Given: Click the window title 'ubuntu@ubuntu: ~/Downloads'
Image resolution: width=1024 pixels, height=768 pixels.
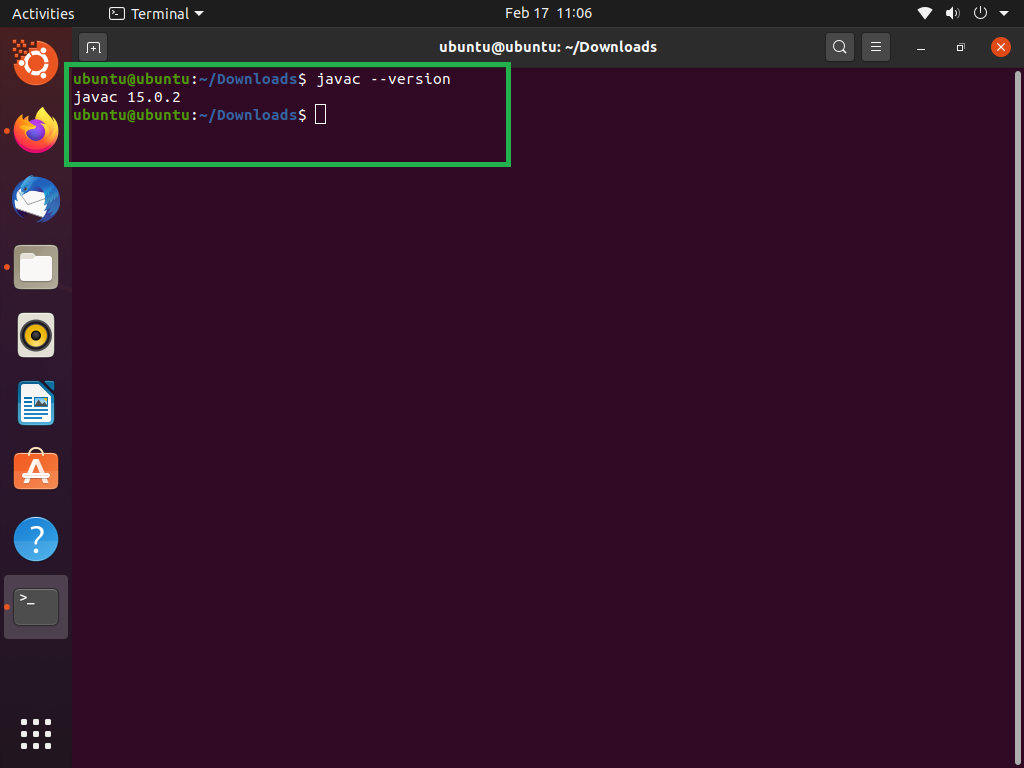Looking at the screenshot, I should click(548, 47).
